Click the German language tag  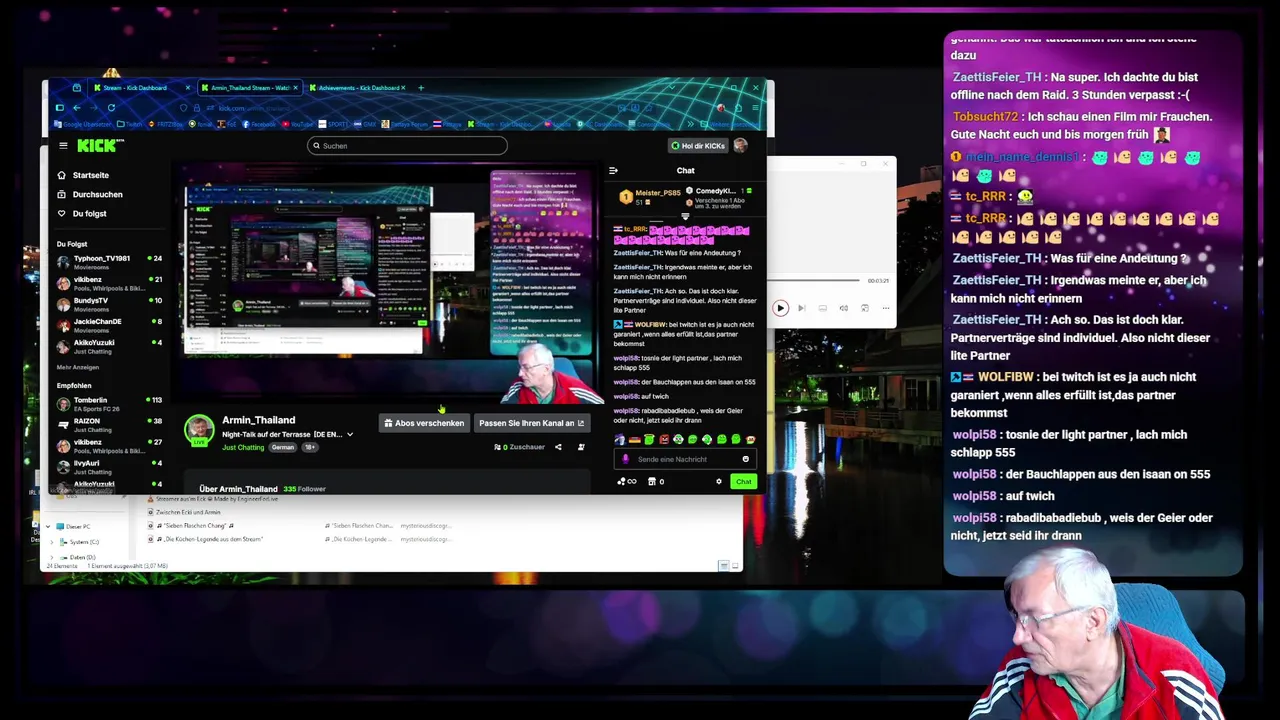pyautogui.click(x=283, y=447)
